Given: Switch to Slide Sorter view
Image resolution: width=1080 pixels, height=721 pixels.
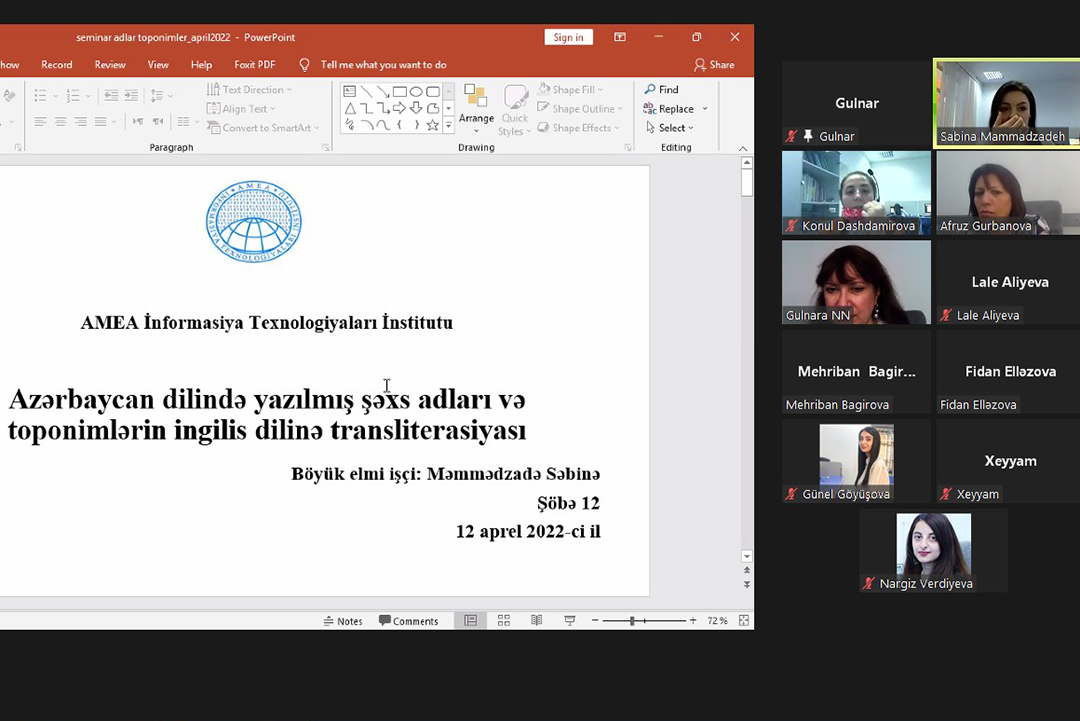Looking at the screenshot, I should click(503, 620).
